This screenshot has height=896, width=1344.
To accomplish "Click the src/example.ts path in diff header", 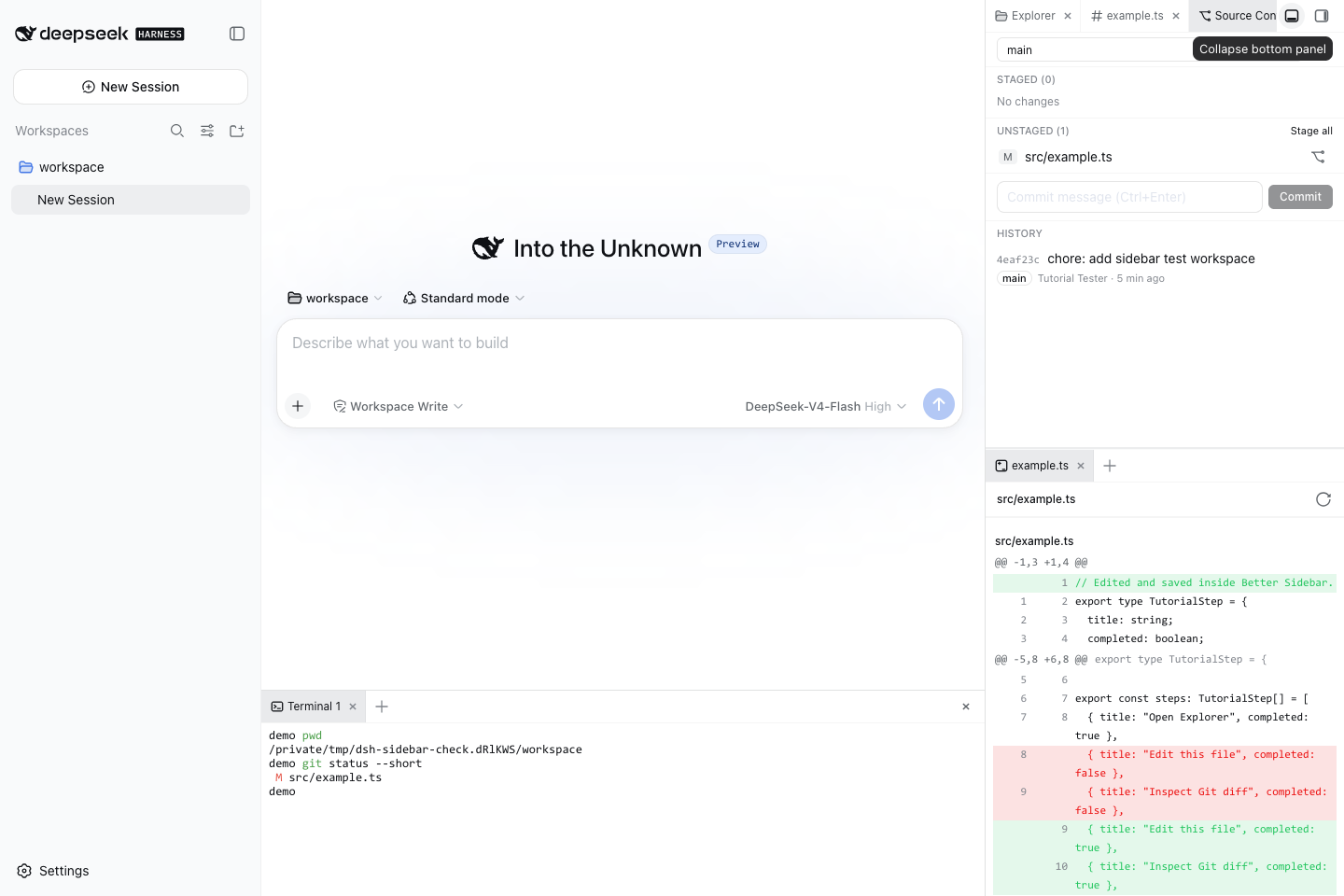I will click(1036, 499).
